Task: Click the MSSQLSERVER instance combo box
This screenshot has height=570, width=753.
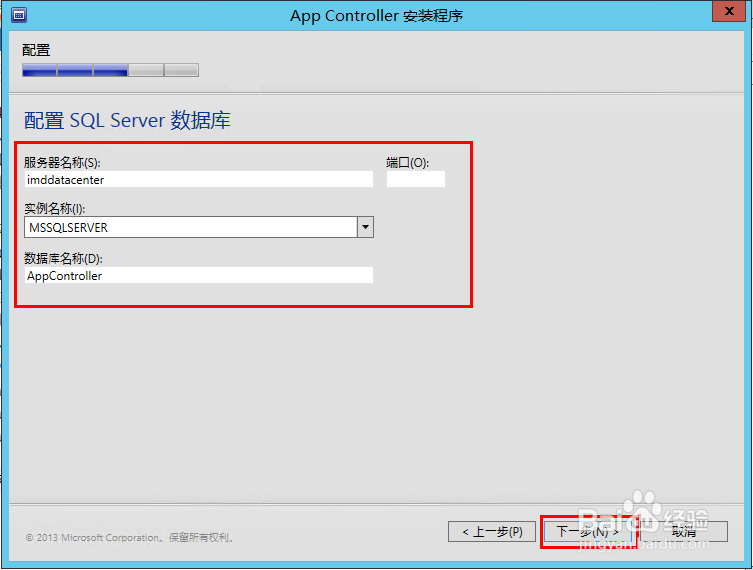Action: (199, 227)
